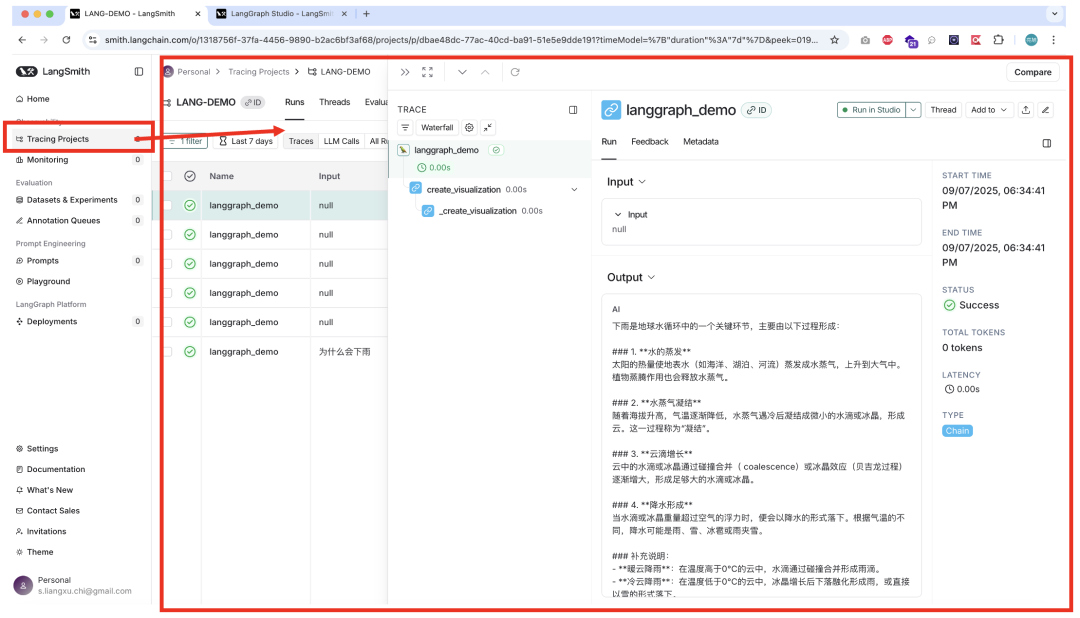Open the trace panel in fullscreen
The height and width of the screenshot is (618, 1080).
click(428, 72)
